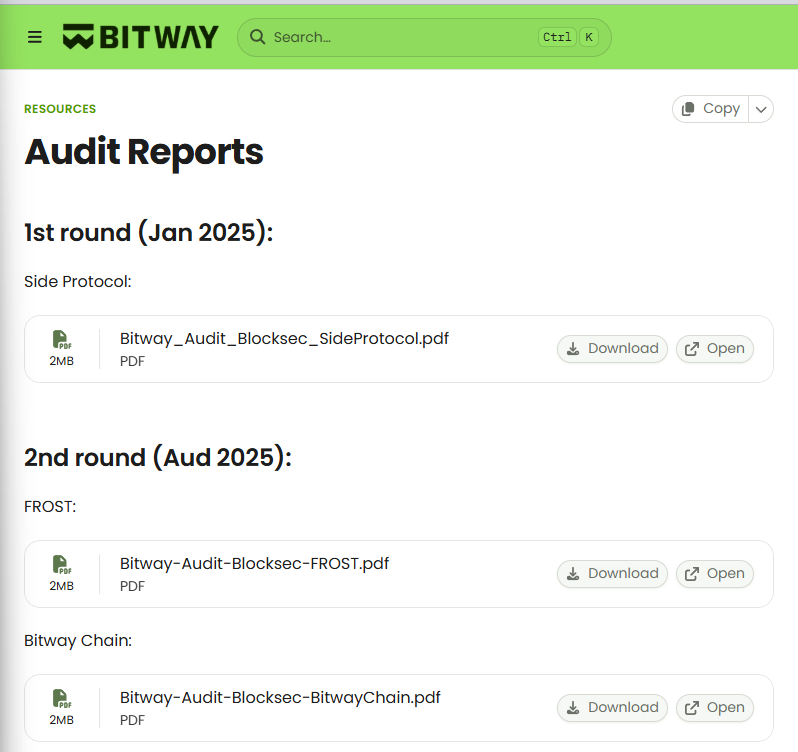Click PDF file icon for FROST report
798x752 pixels.
coord(62,564)
